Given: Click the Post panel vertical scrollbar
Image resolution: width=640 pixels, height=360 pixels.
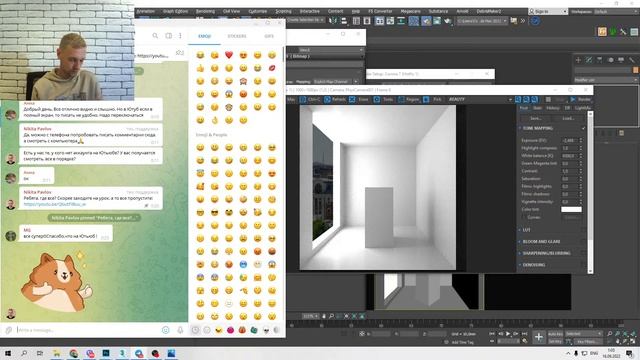Looking at the screenshot, I should tap(590, 192).
